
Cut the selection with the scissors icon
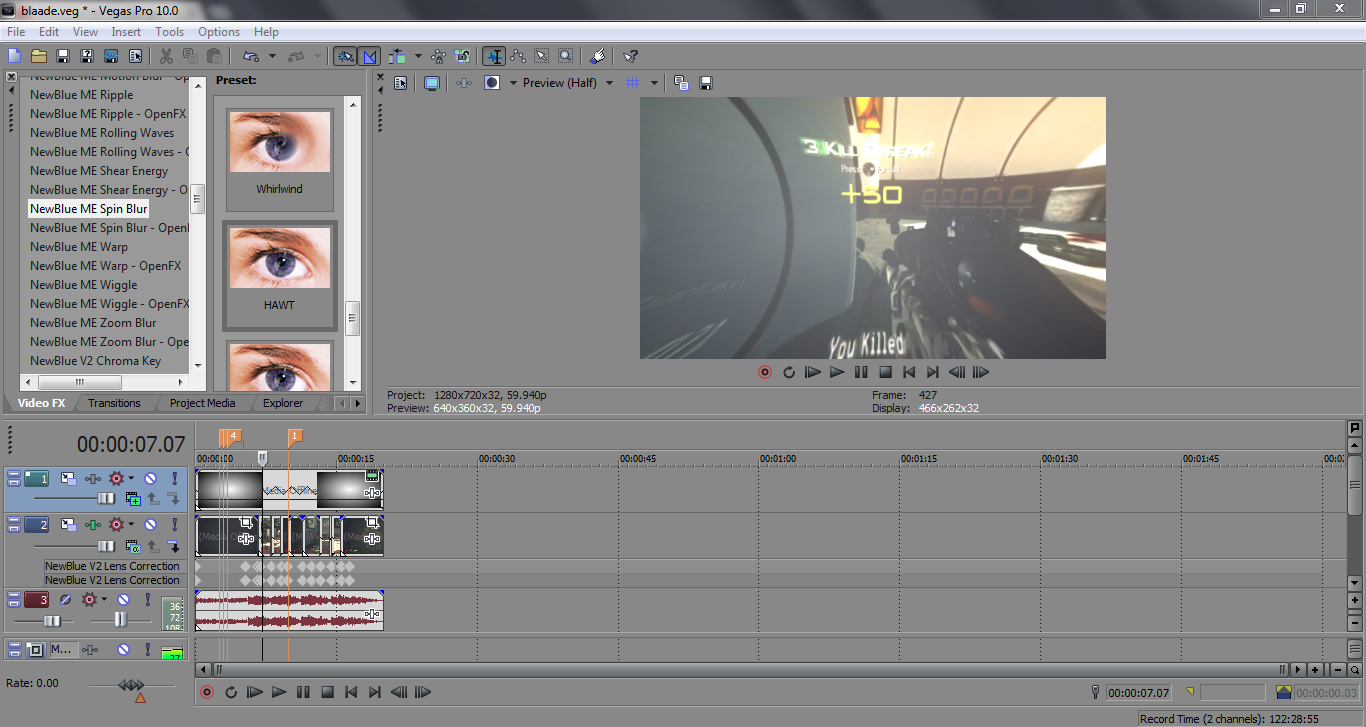(166, 56)
